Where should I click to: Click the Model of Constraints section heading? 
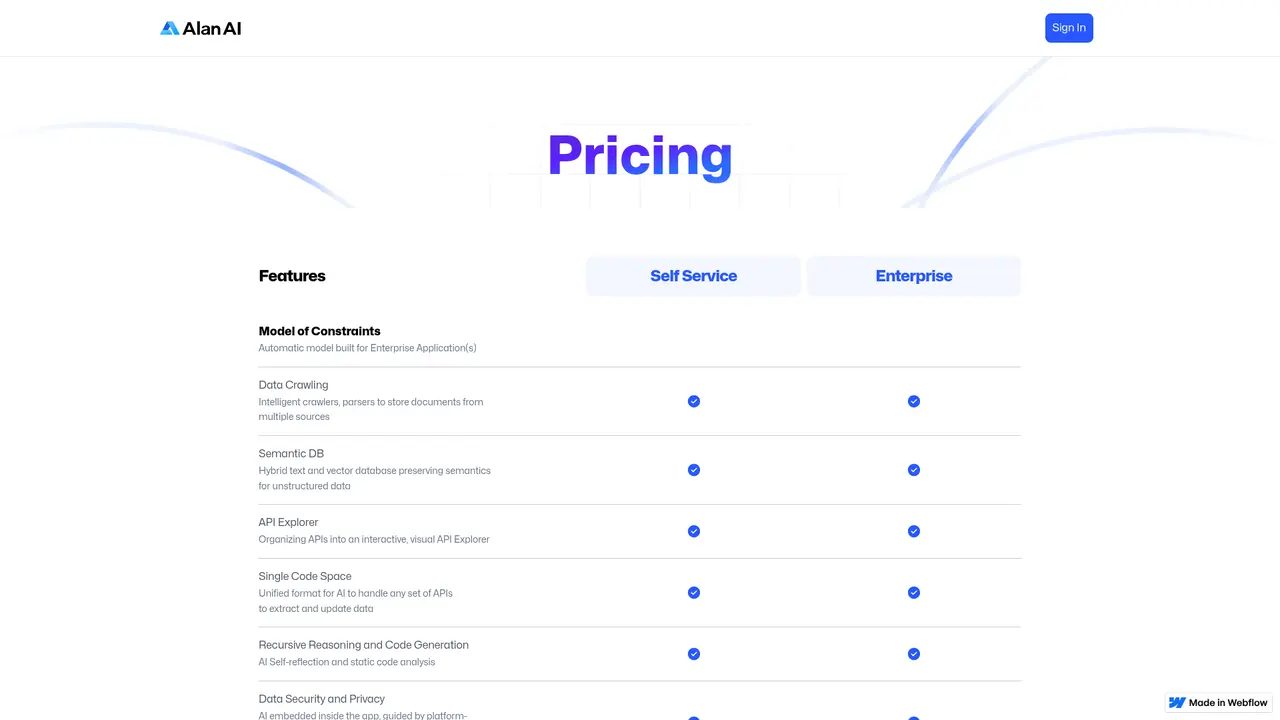tap(320, 331)
